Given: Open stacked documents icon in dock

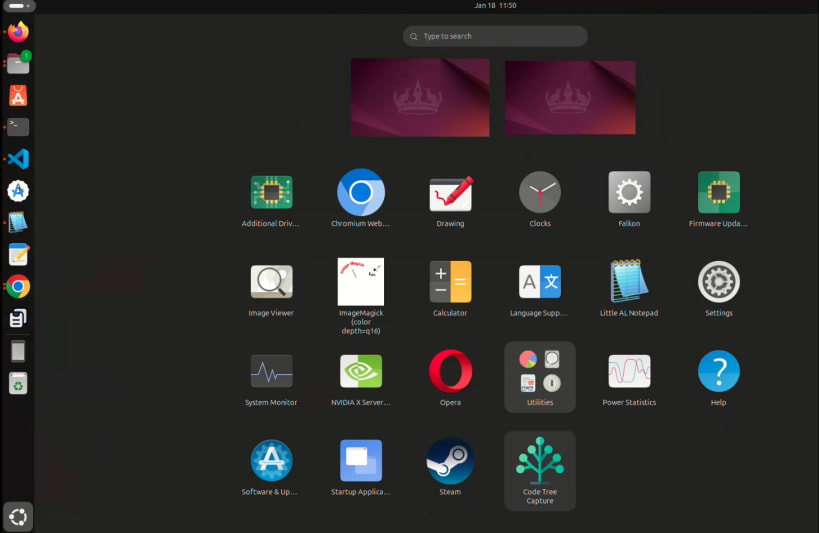Looking at the screenshot, I should click(x=18, y=318).
